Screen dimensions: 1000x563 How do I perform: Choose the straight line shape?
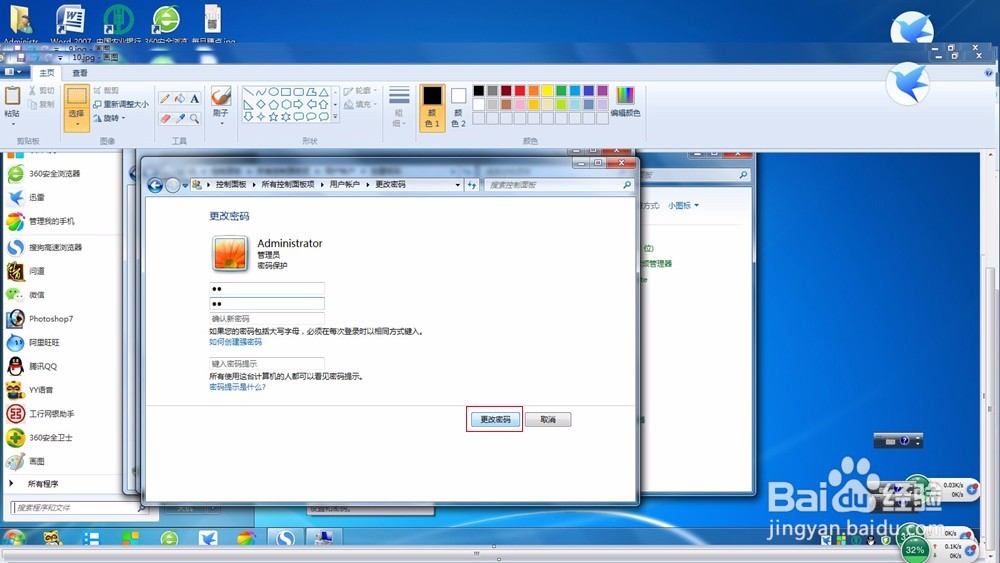pos(248,92)
